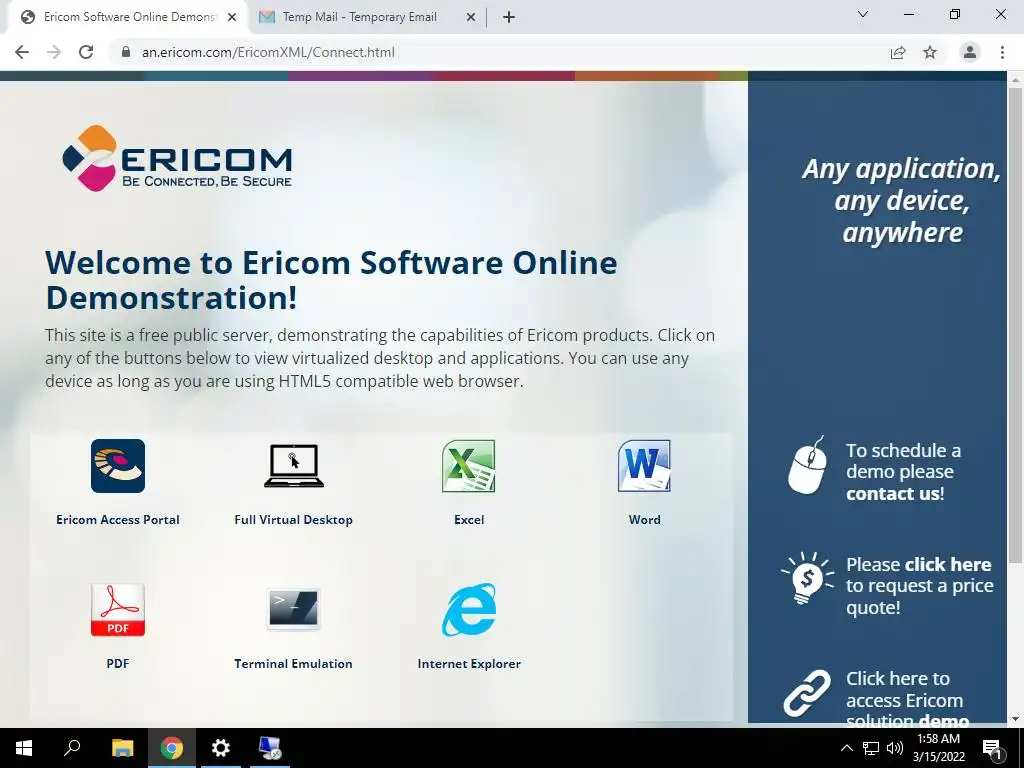Viewport: 1024px width, 768px height.
Task: Follow the 'click here' price quote link
Action: (948, 564)
